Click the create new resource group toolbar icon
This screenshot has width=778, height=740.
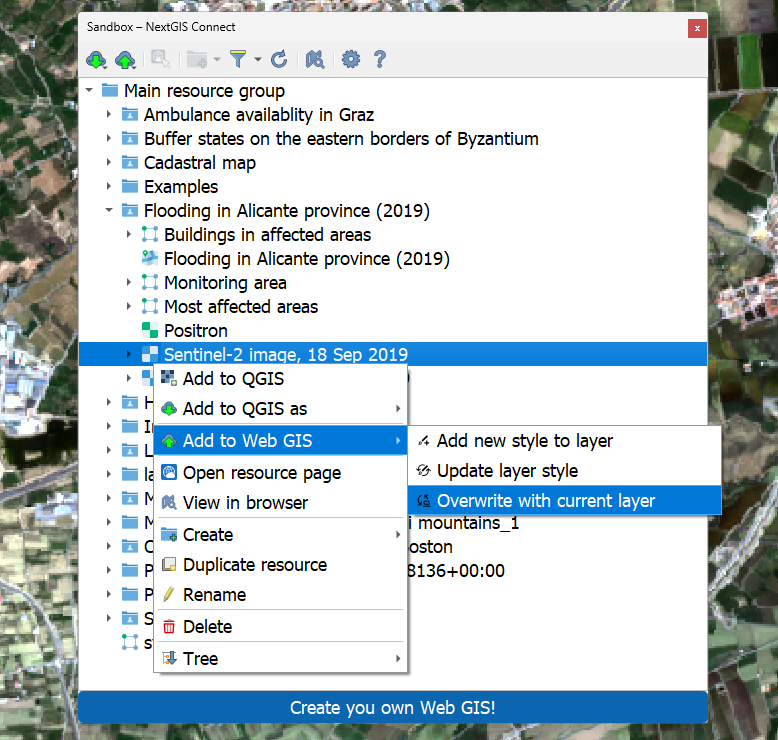tap(197, 60)
